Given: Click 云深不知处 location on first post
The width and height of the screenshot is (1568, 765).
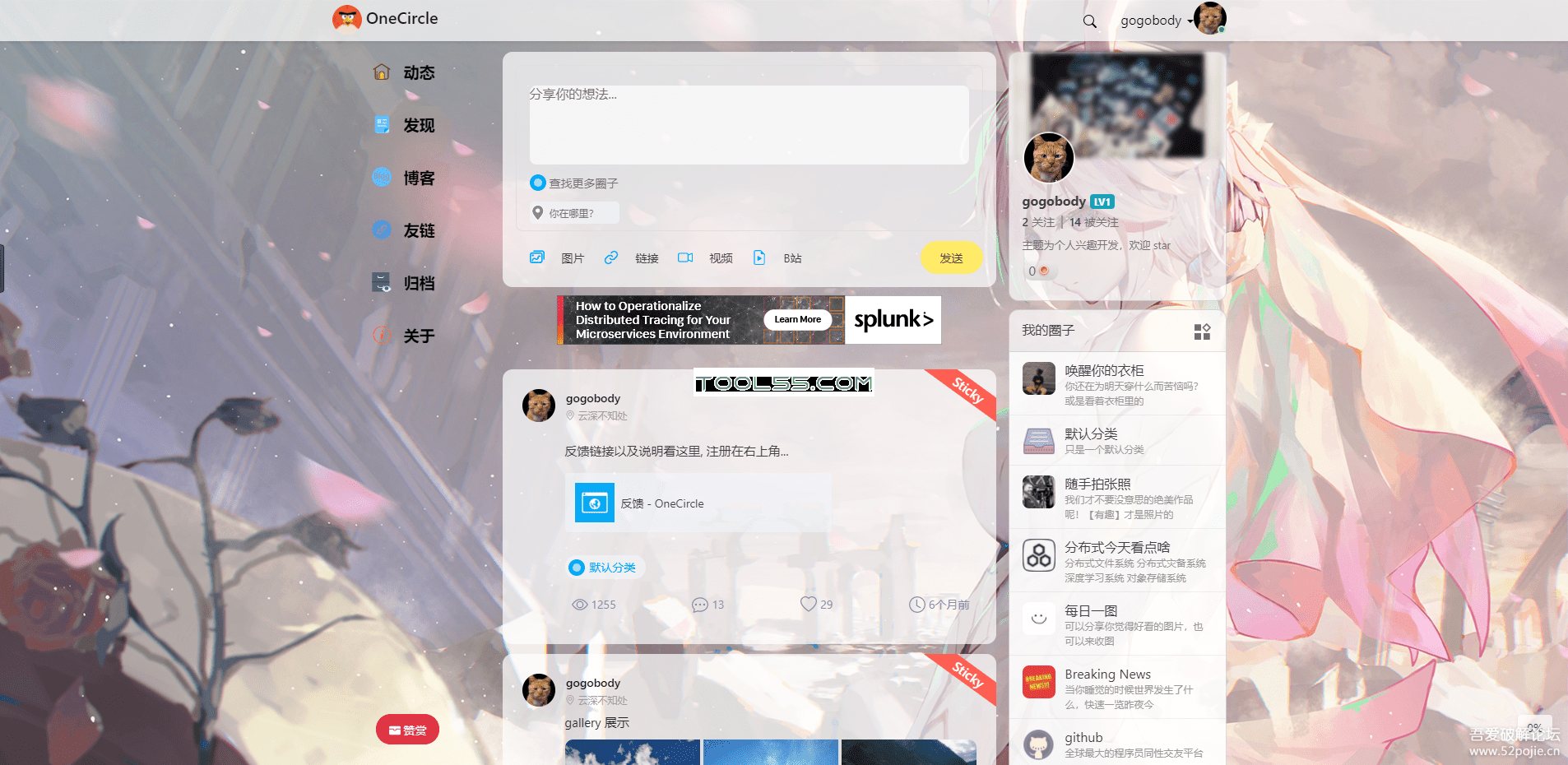Looking at the screenshot, I should 596,416.
